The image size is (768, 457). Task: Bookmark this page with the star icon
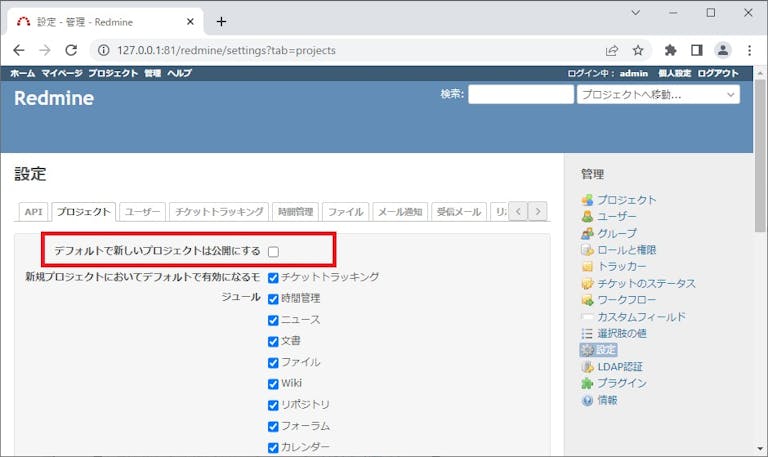[x=638, y=50]
